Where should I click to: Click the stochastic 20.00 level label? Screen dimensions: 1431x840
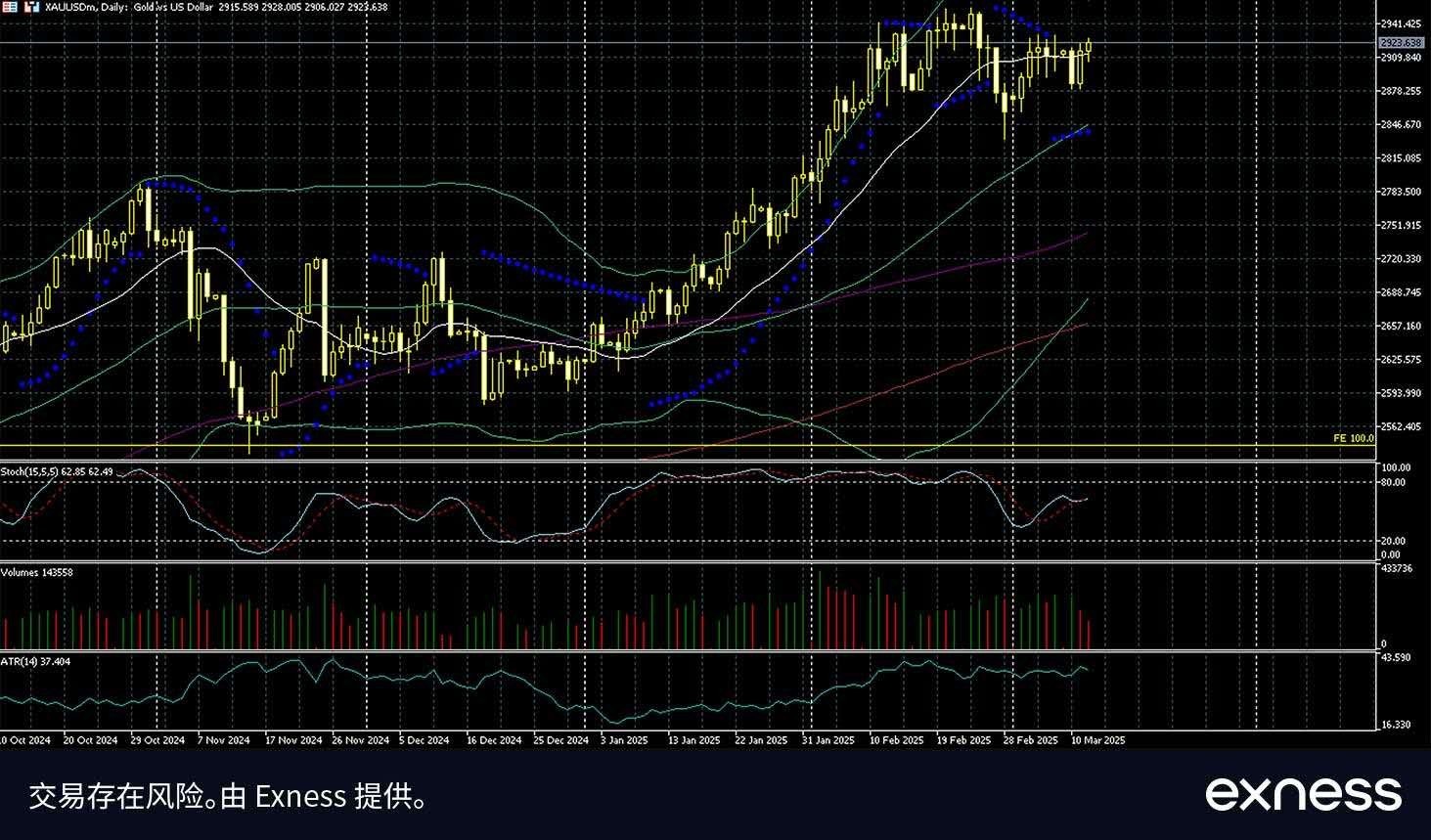(x=1392, y=541)
